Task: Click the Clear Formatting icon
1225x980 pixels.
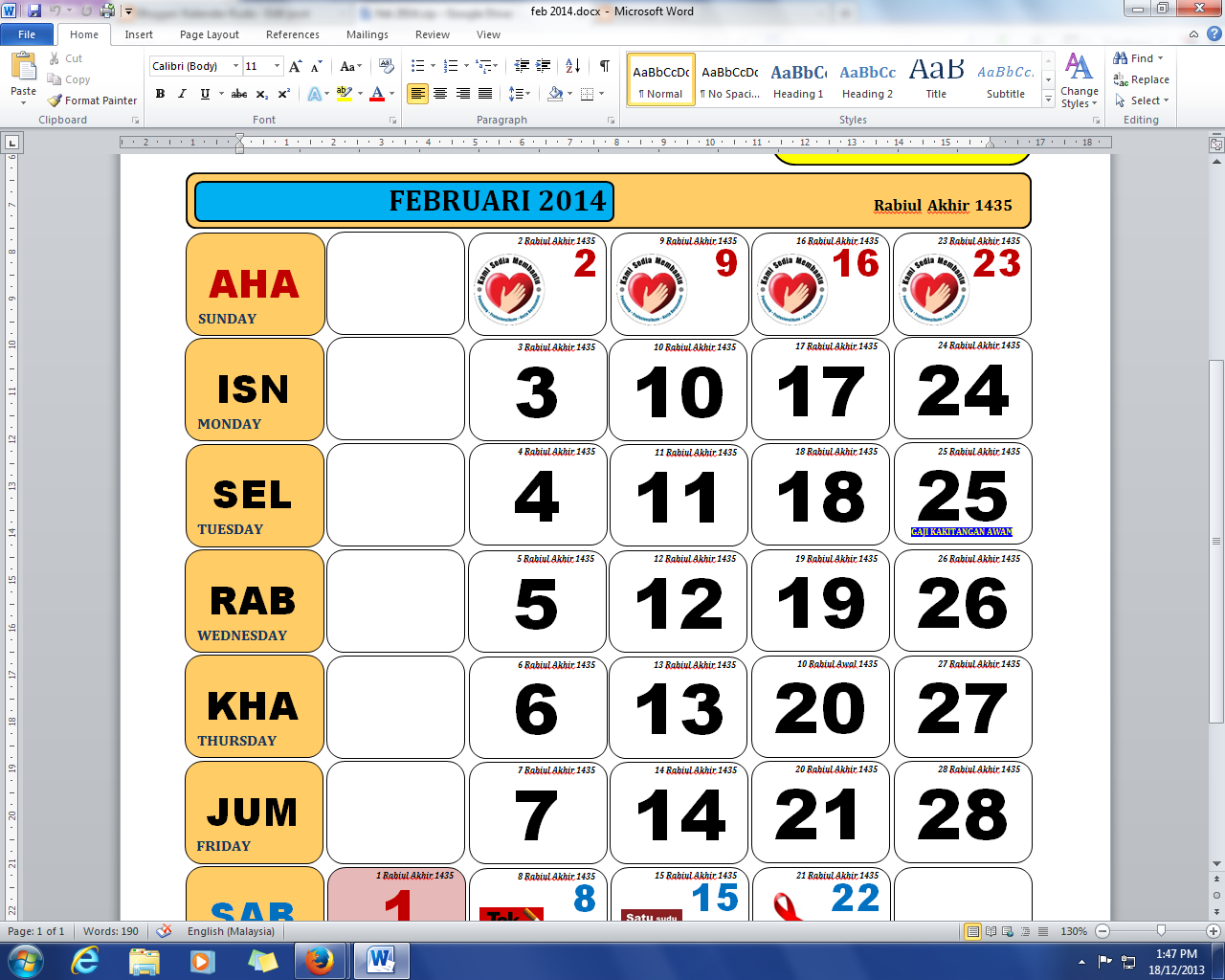Action: pos(387,66)
